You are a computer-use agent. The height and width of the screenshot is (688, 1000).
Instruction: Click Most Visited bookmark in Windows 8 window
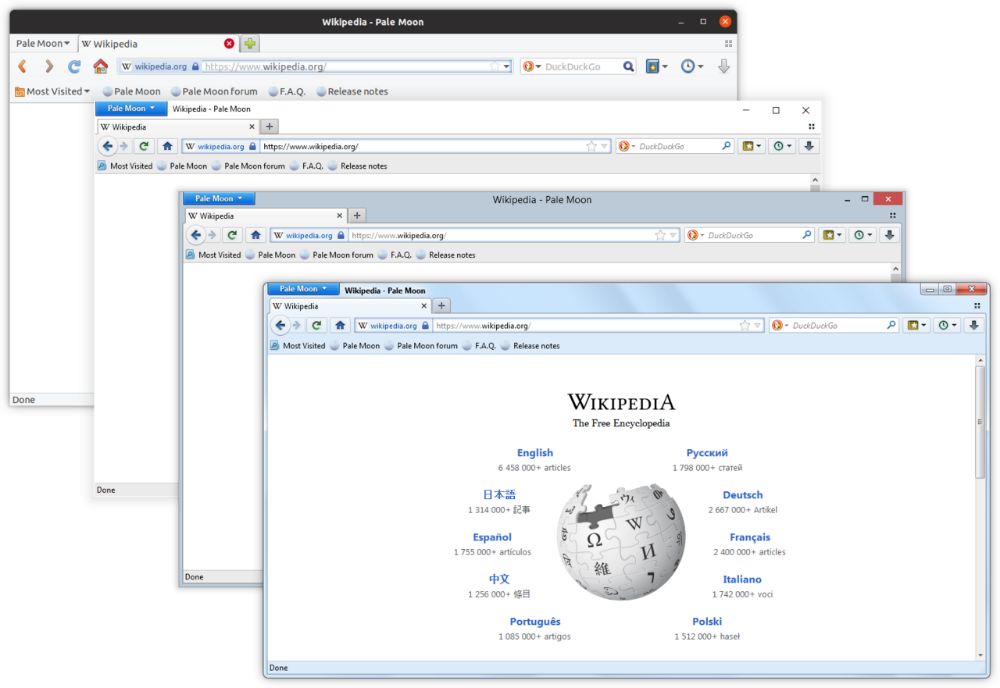point(214,255)
